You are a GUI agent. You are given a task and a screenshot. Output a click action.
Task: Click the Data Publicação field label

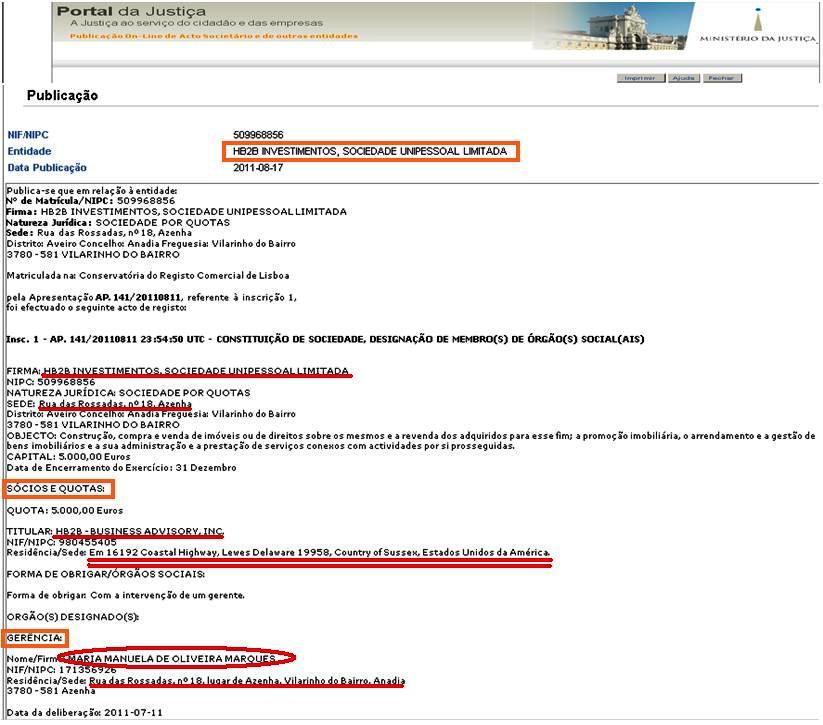[x=47, y=168]
